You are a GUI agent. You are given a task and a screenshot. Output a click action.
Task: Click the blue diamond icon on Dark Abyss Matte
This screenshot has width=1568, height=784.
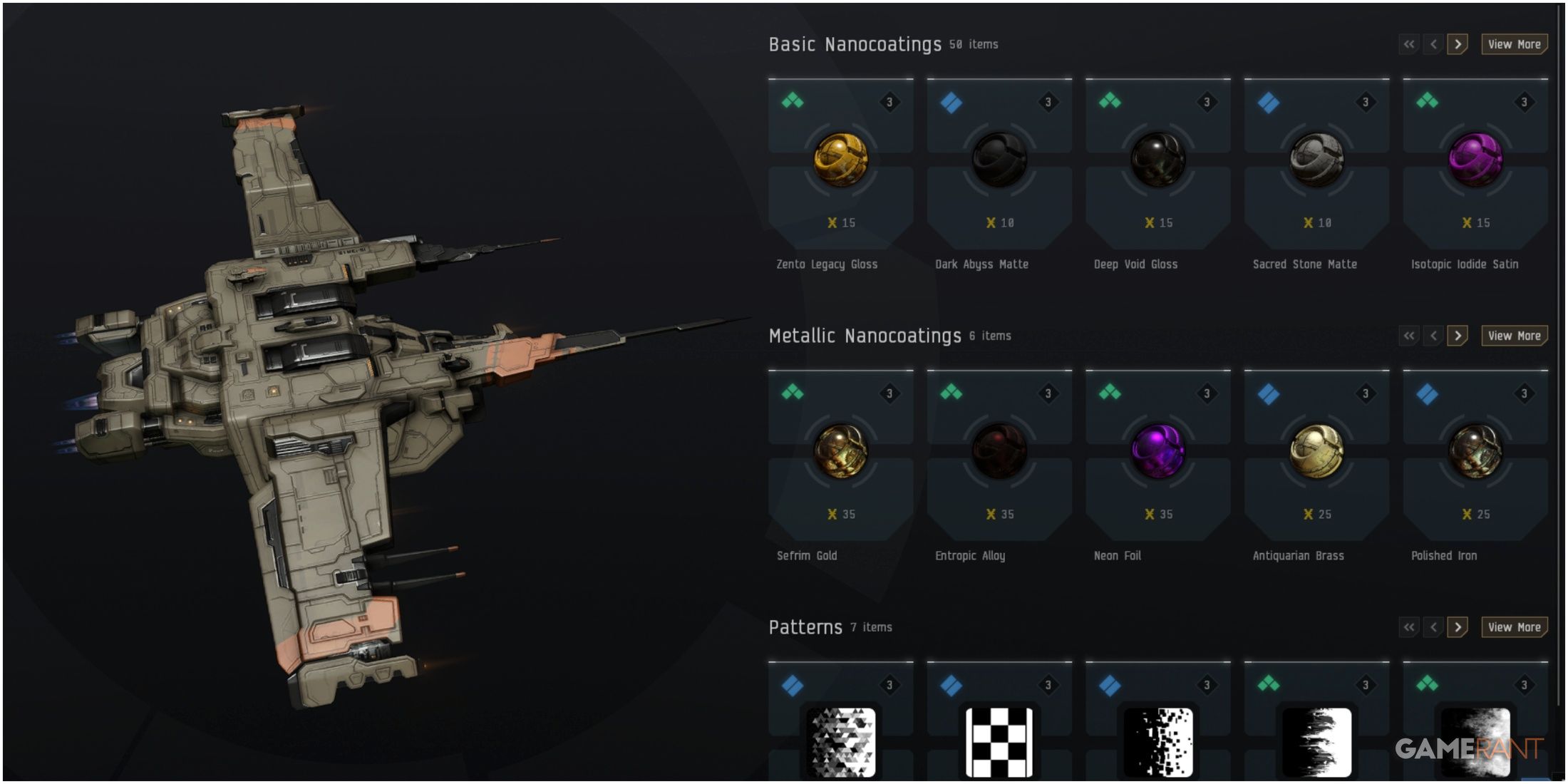tap(951, 103)
